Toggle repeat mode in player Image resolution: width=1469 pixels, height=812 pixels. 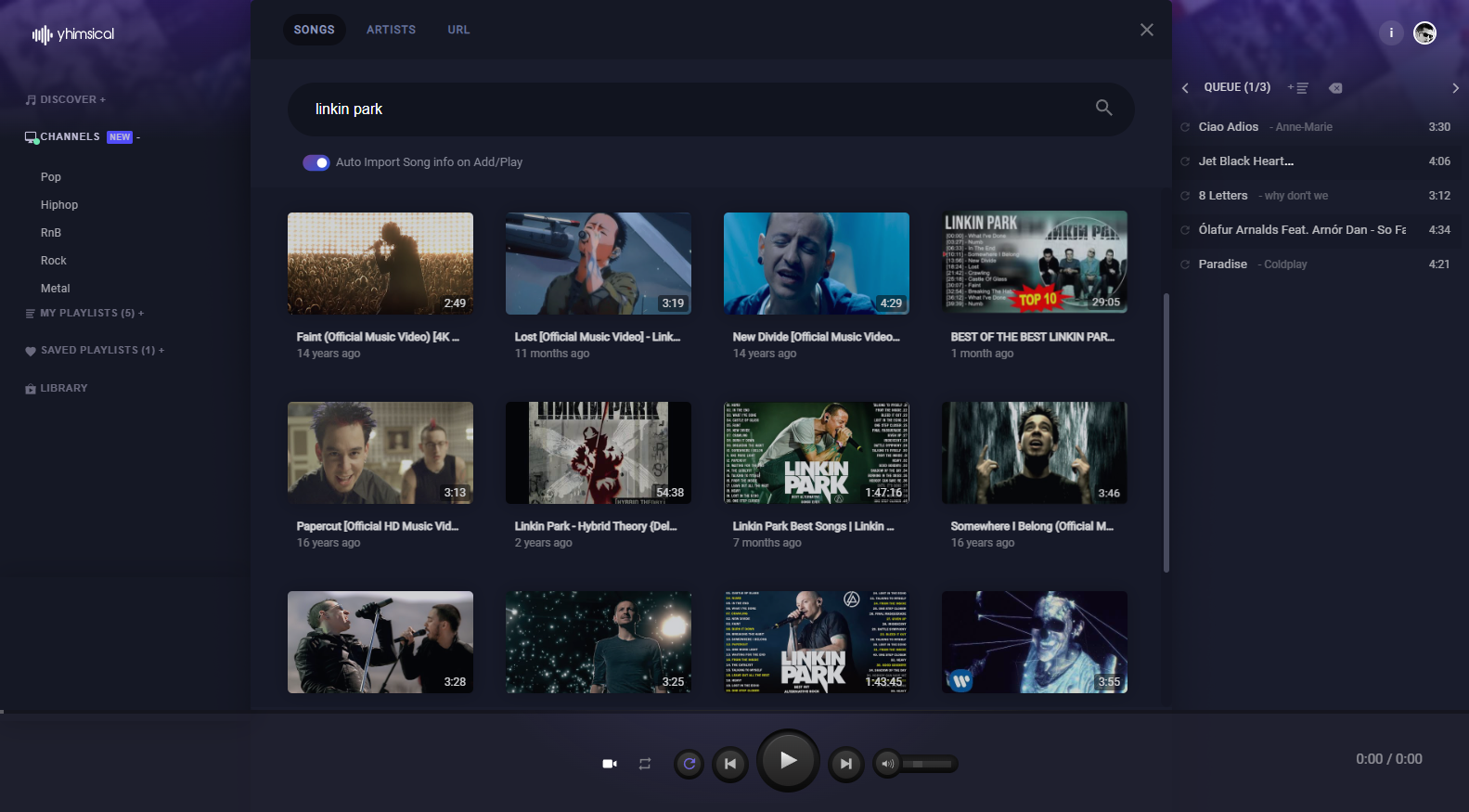point(645,764)
